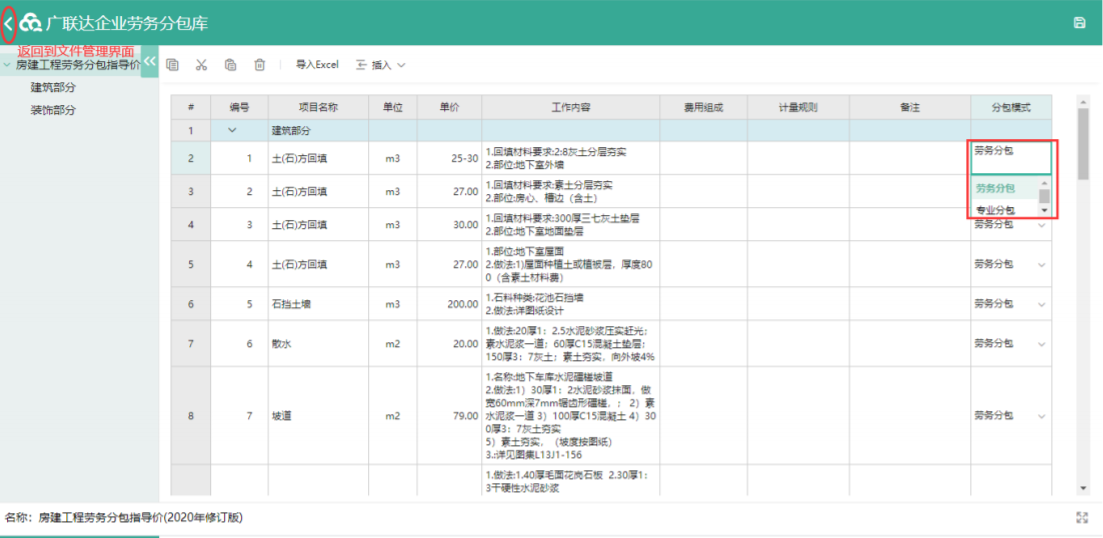Click the scissors cut icon
Viewport: 1103px width, 538px height.
tap(201, 65)
